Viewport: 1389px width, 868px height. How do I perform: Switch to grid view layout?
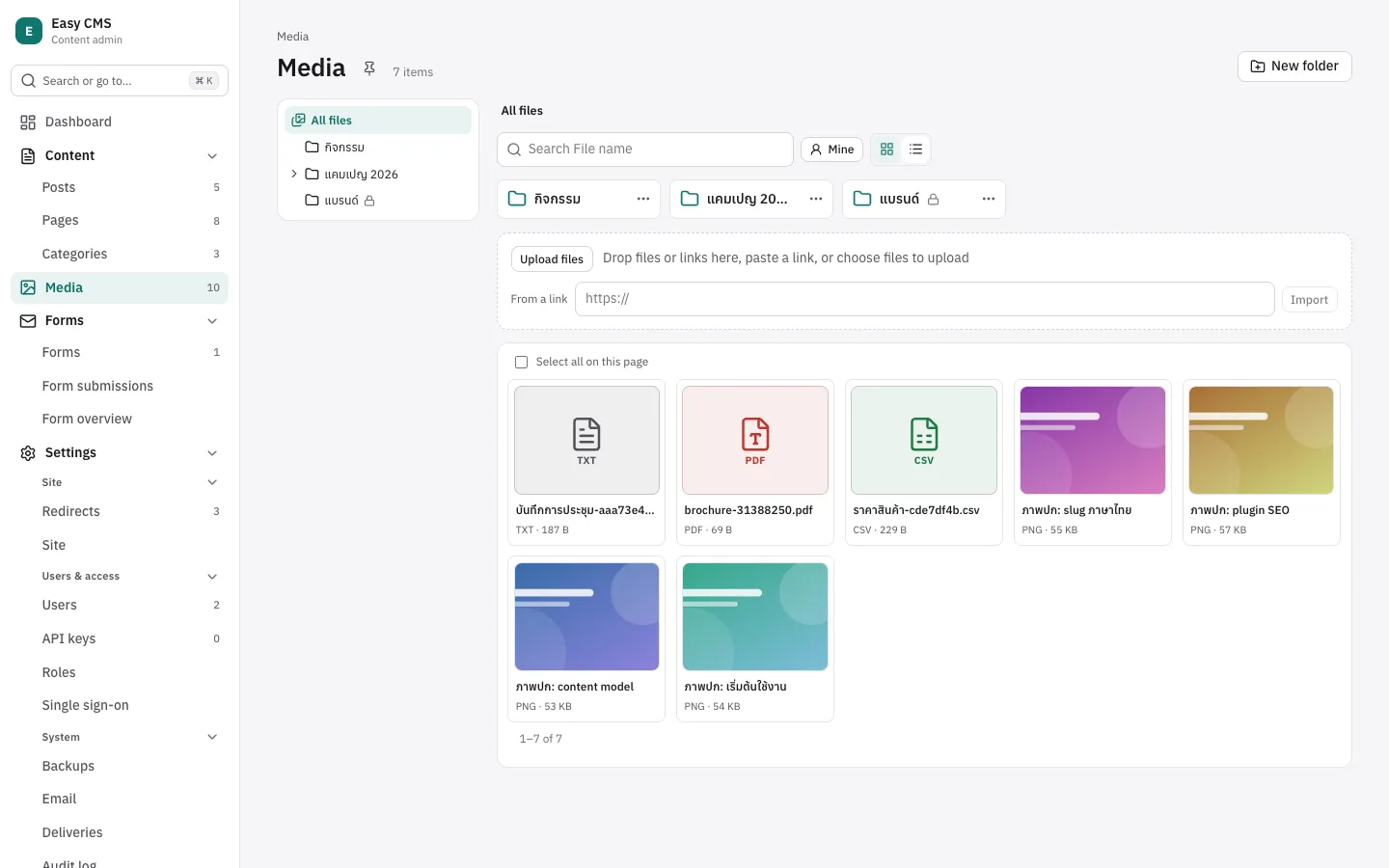887,149
